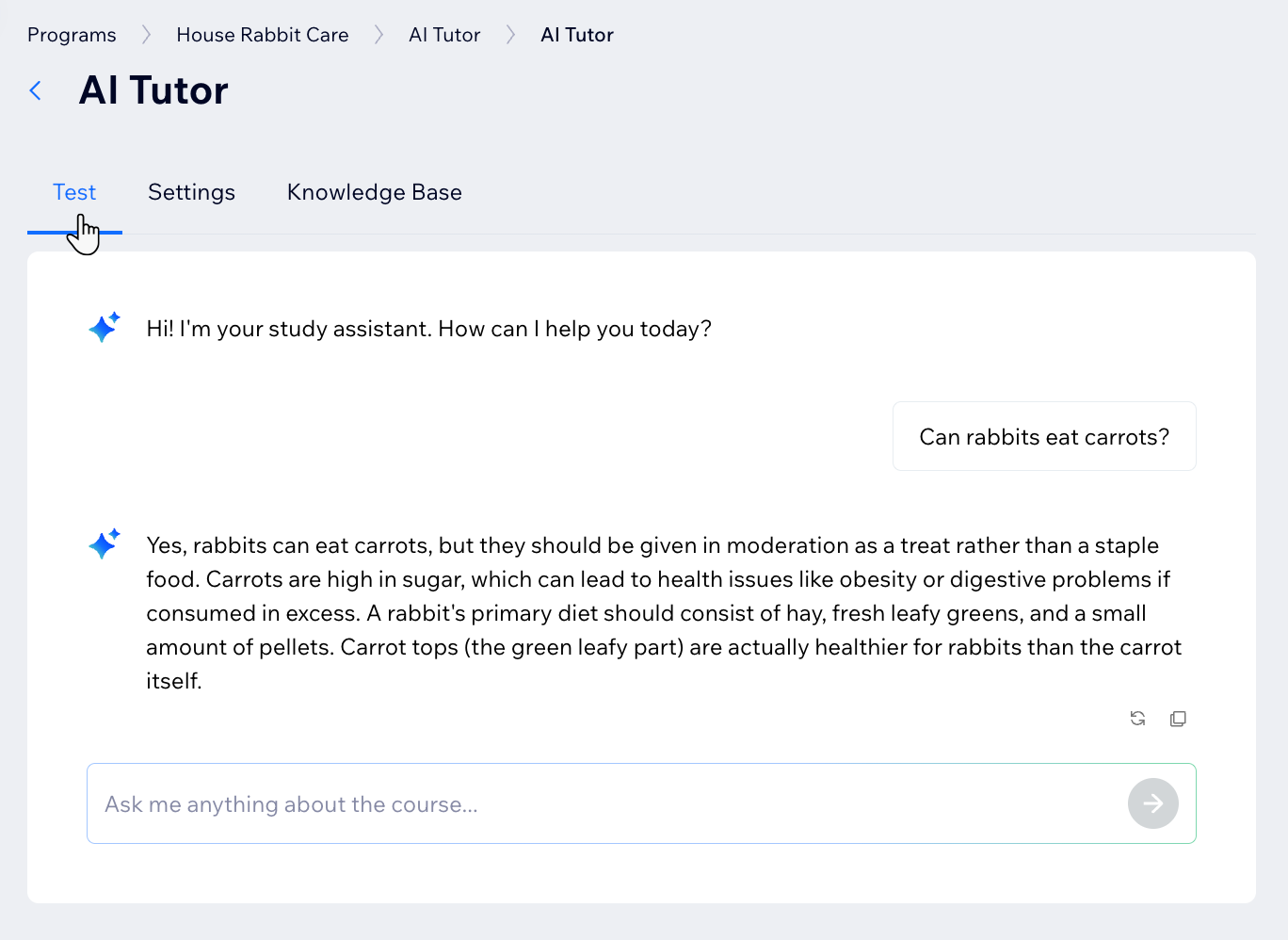Click the first AI Tutor breadcrumb link
The width and height of the screenshot is (1288, 940).
click(444, 35)
